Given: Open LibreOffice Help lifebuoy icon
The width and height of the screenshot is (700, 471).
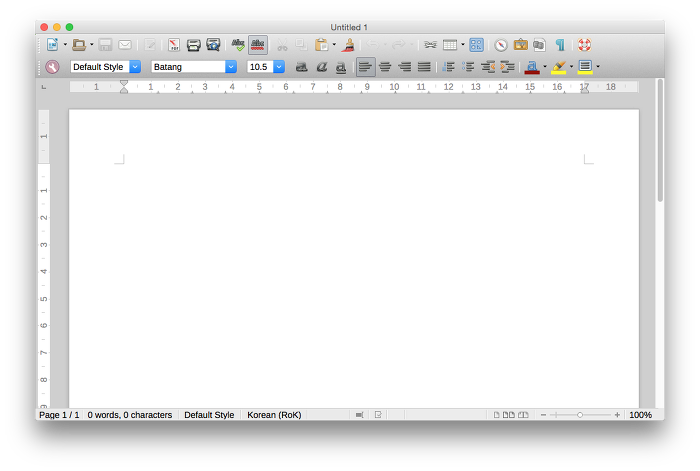Looking at the screenshot, I should point(584,45).
